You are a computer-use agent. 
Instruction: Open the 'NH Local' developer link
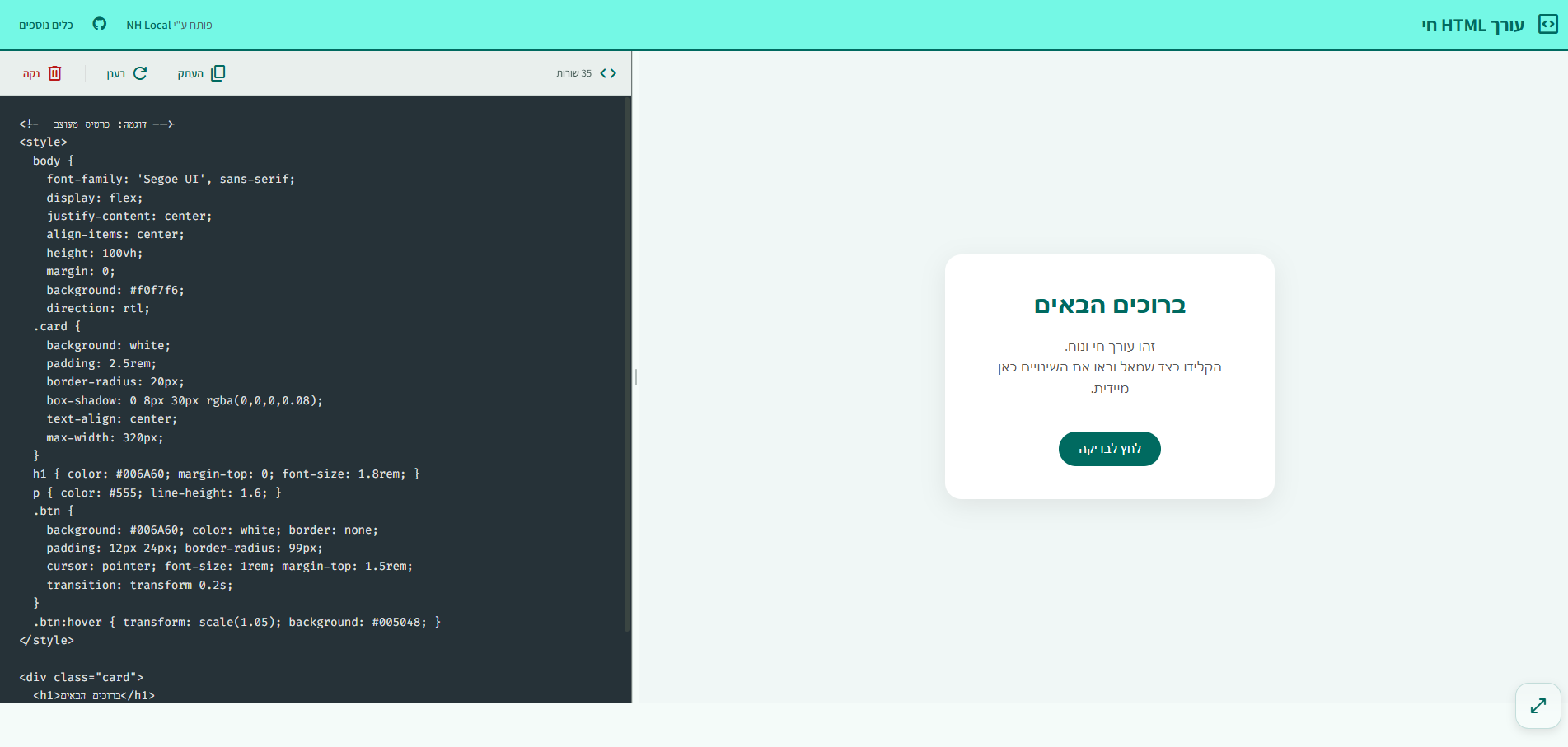tap(169, 25)
